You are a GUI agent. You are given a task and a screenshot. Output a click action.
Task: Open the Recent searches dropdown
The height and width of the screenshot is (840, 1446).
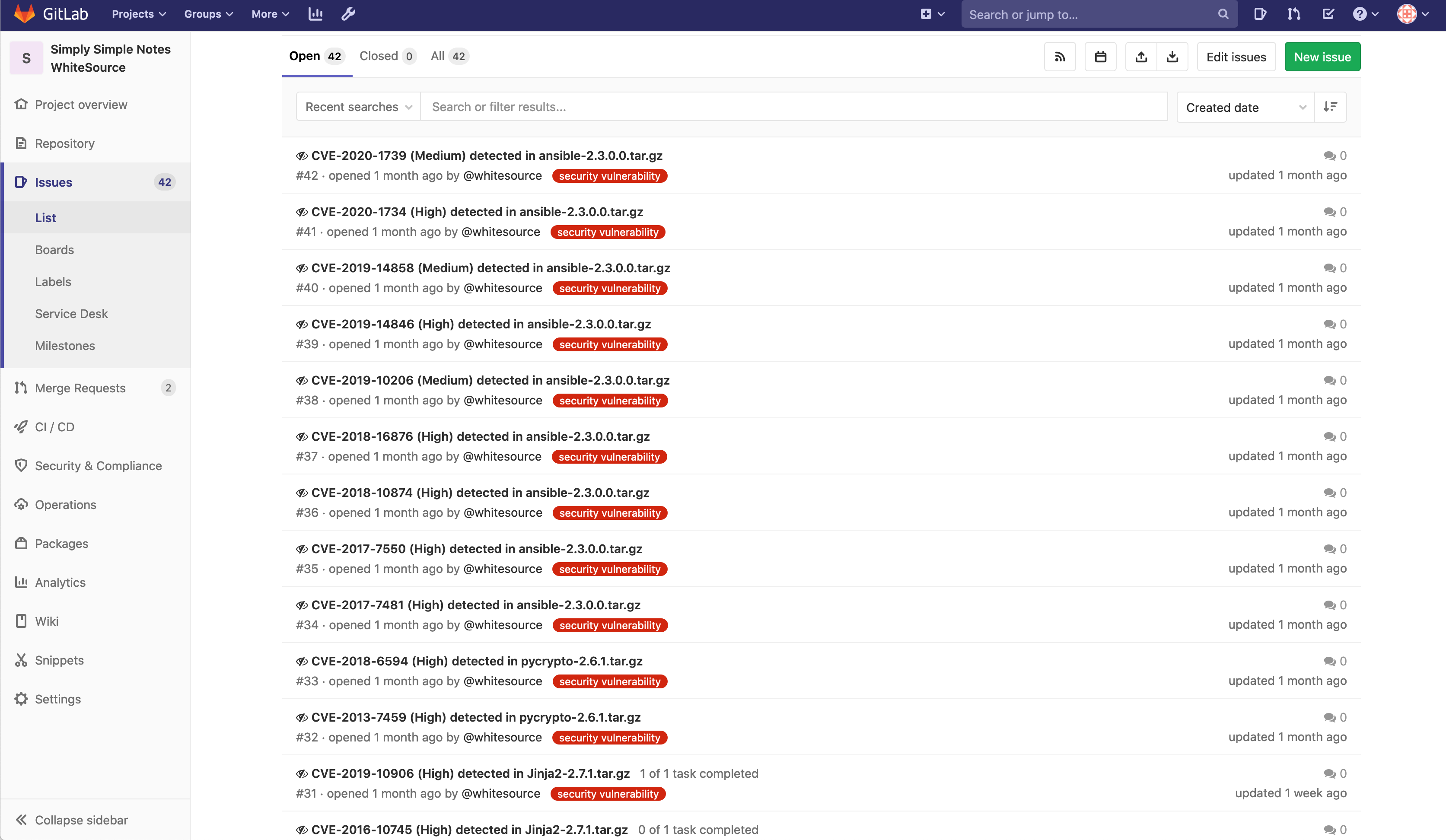pos(358,107)
